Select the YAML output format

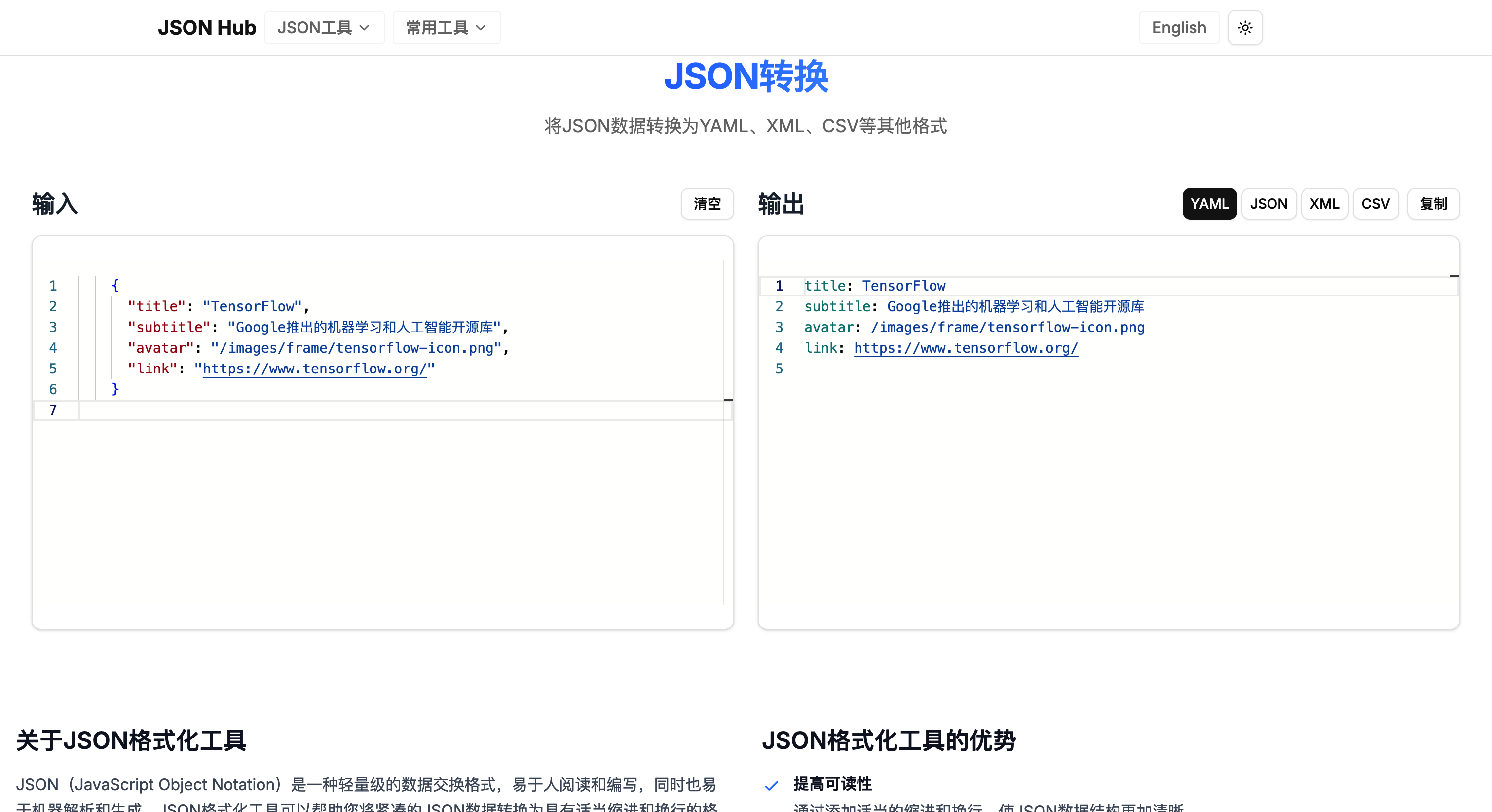(x=1209, y=204)
